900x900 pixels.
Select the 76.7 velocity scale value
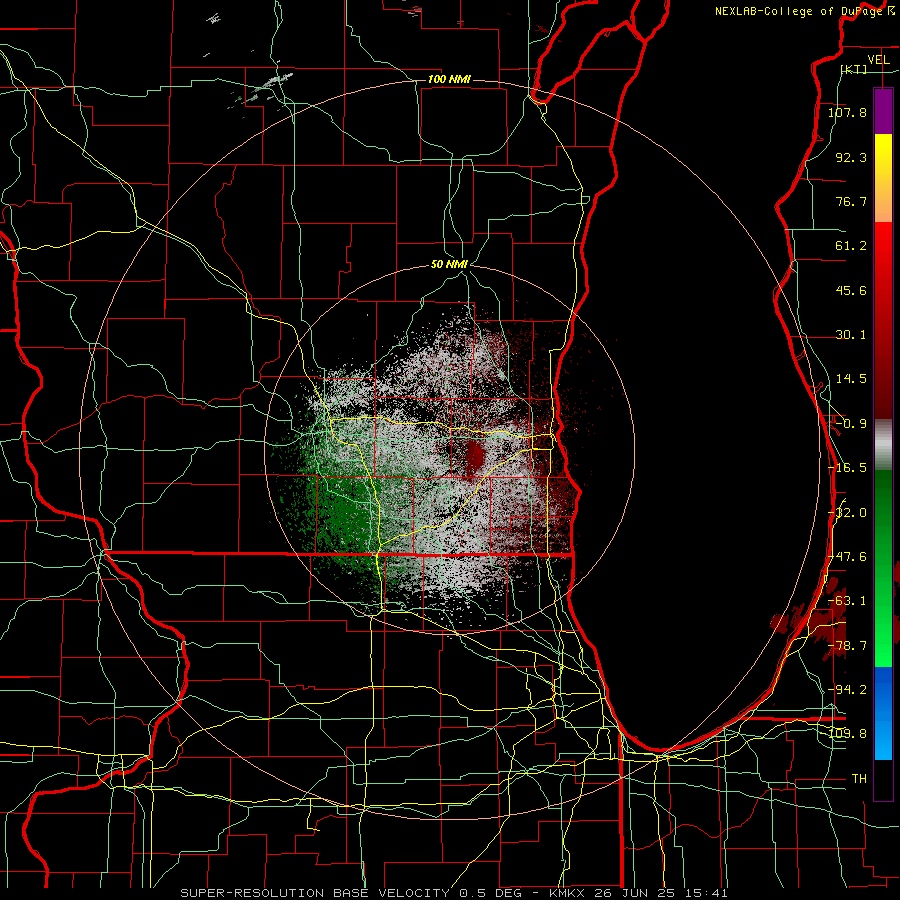851,201
